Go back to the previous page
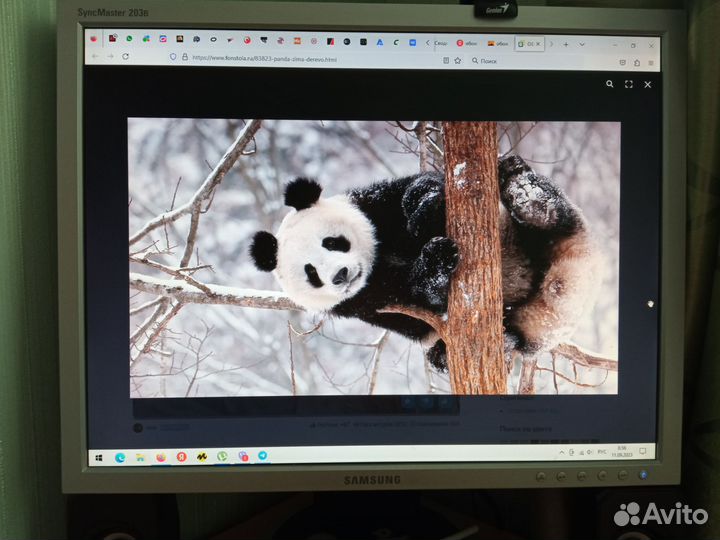 [x=96, y=56]
